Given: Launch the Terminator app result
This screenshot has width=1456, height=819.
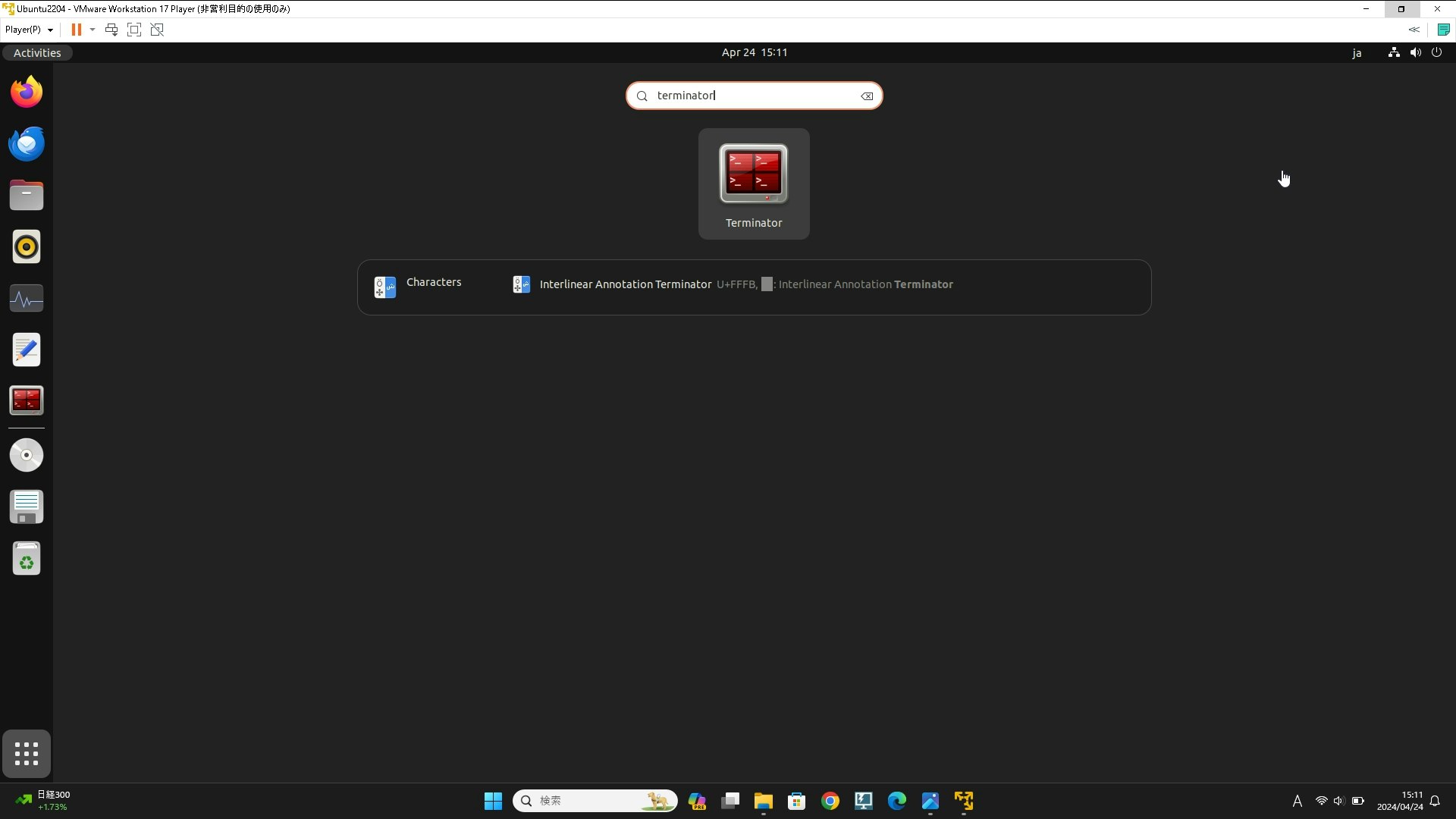Looking at the screenshot, I should [x=753, y=184].
